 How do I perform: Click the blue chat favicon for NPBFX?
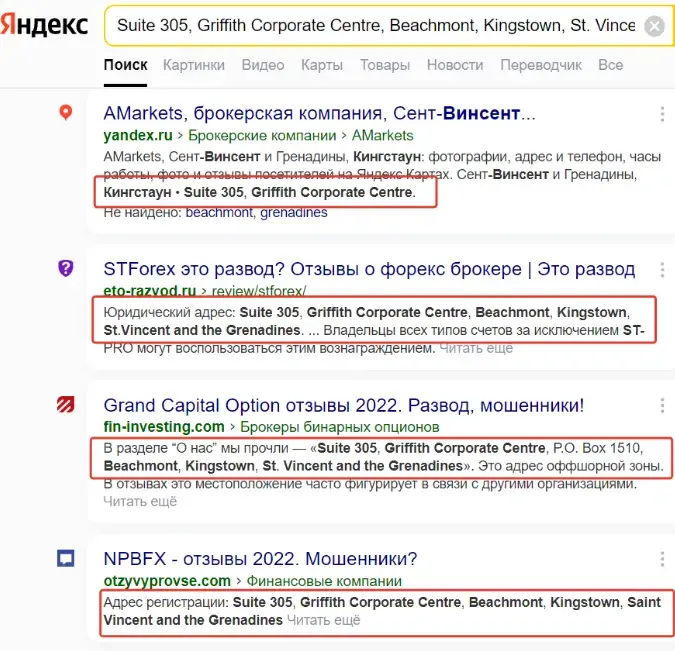tap(65, 558)
